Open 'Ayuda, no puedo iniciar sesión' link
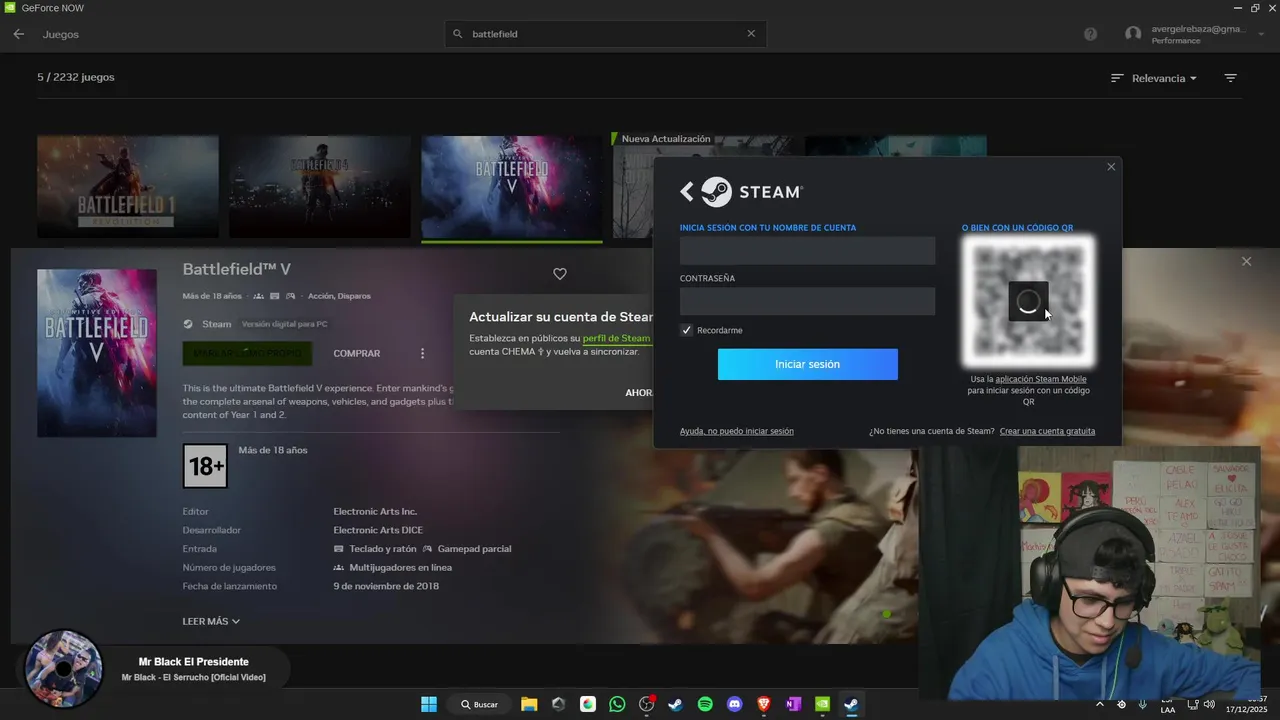 737,431
